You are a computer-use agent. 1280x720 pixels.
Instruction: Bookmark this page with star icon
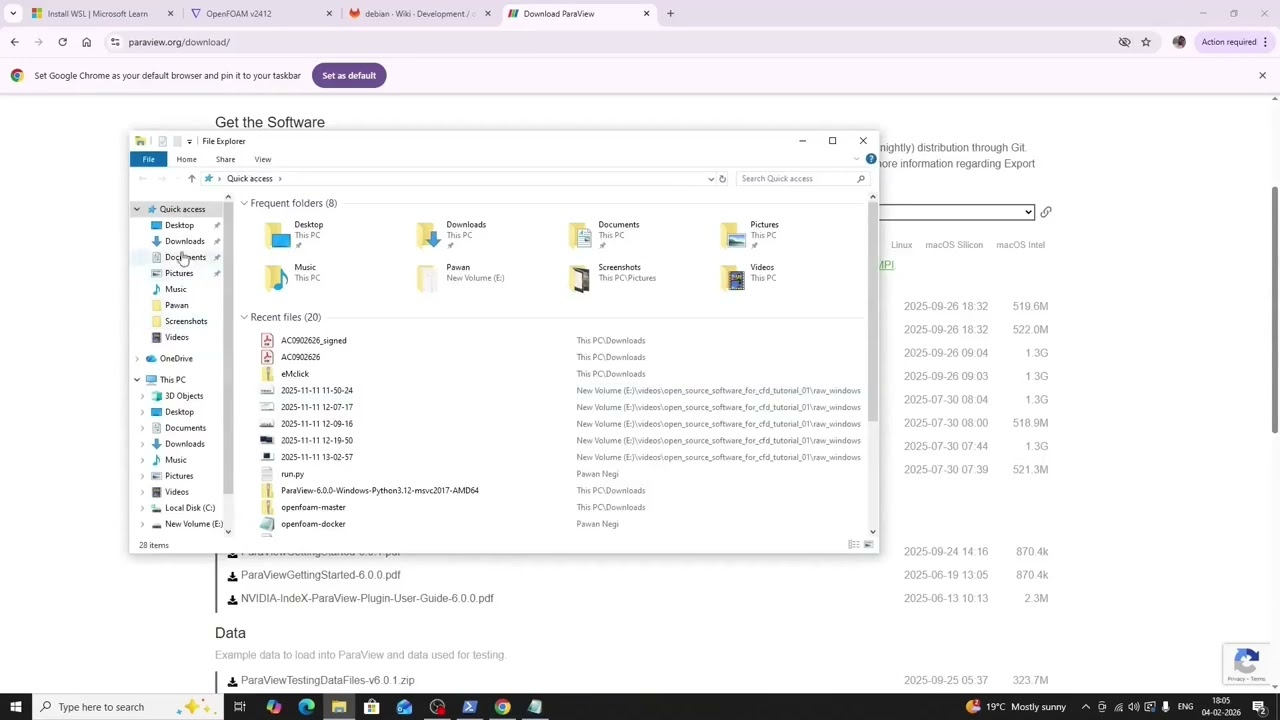[1146, 42]
